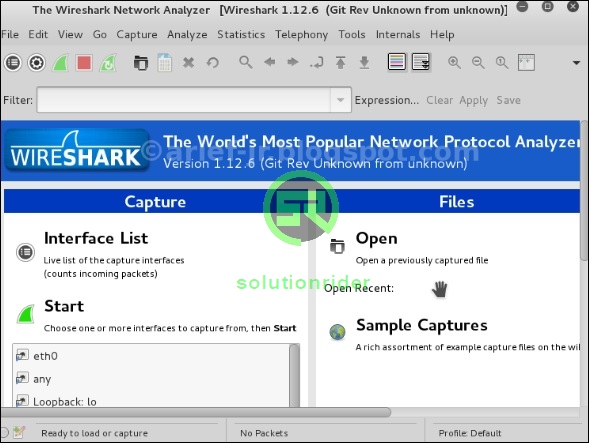Click the Ready to load or capture status
Viewport: 589px width, 443px height.
tap(94, 433)
